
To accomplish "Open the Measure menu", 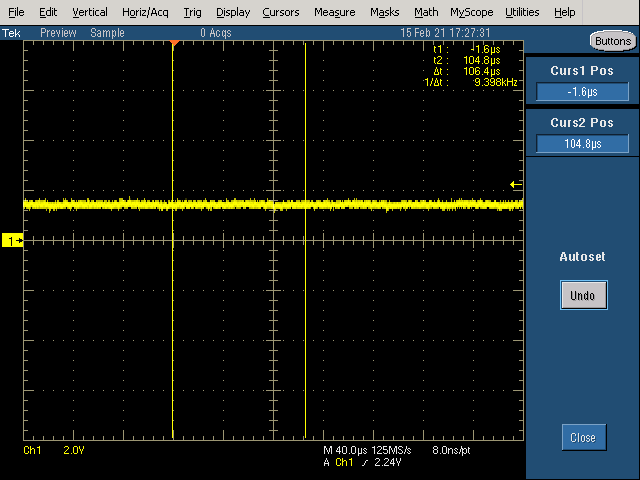I will [334, 12].
